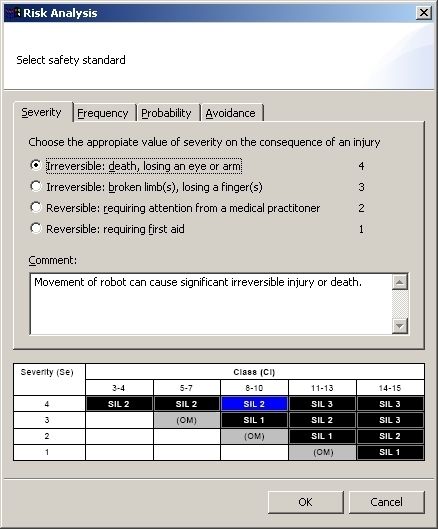
Task: Click the SIL 1 cell in row 1
Action: pyautogui.click(x=390, y=452)
